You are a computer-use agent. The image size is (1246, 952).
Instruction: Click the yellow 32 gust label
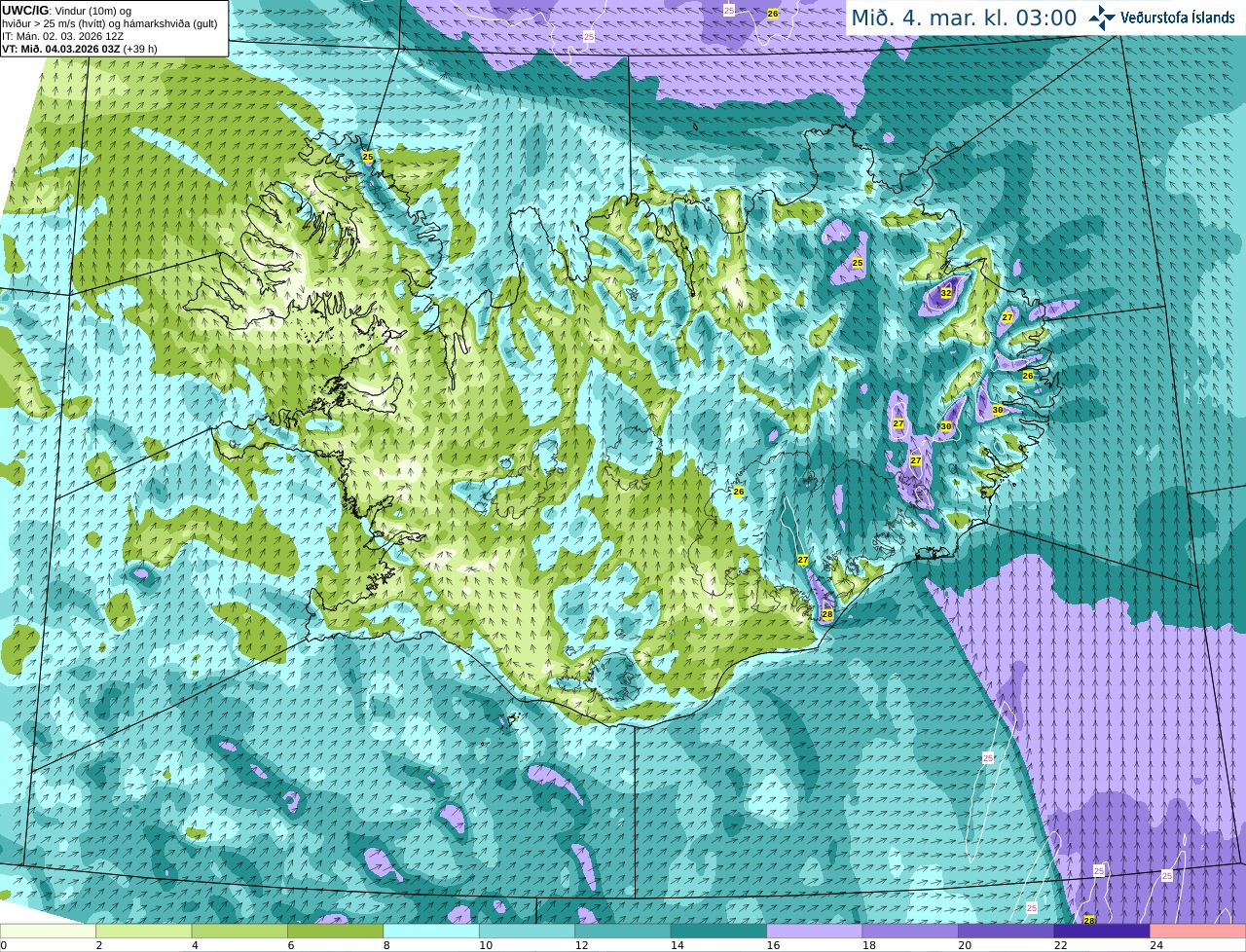click(x=946, y=292)
